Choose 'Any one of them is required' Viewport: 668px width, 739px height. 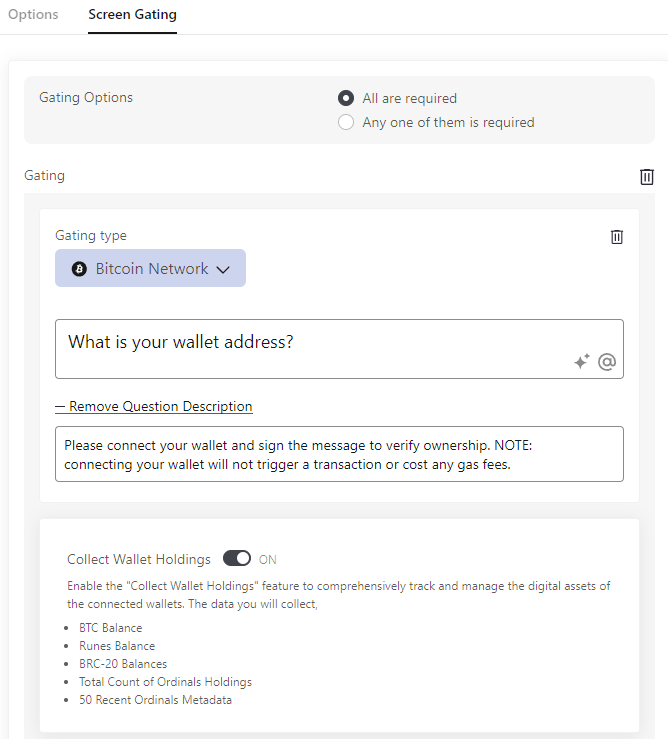[x=346, y=122]
